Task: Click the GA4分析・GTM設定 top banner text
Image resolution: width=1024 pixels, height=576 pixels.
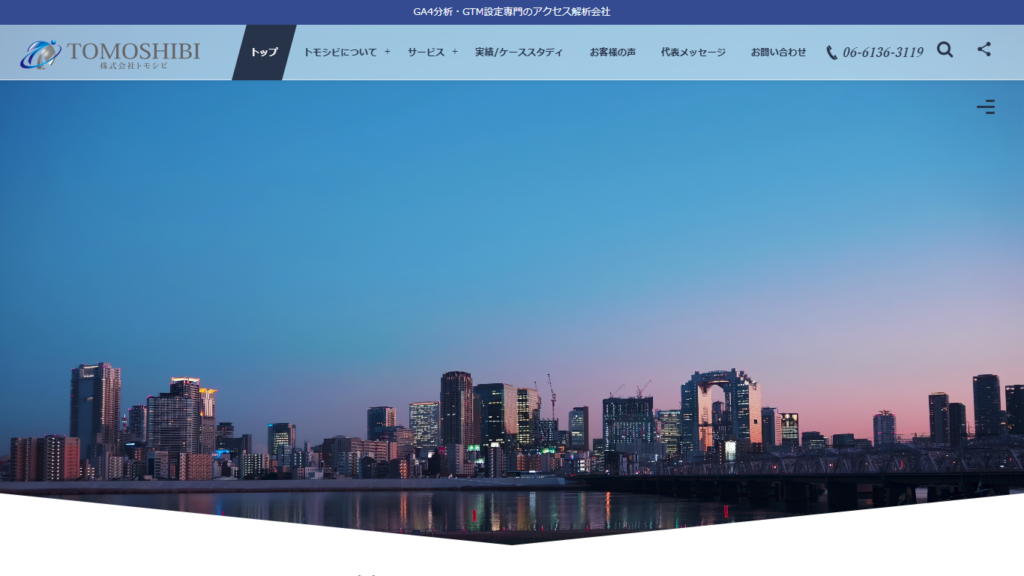Action: [x=511, y=12]
